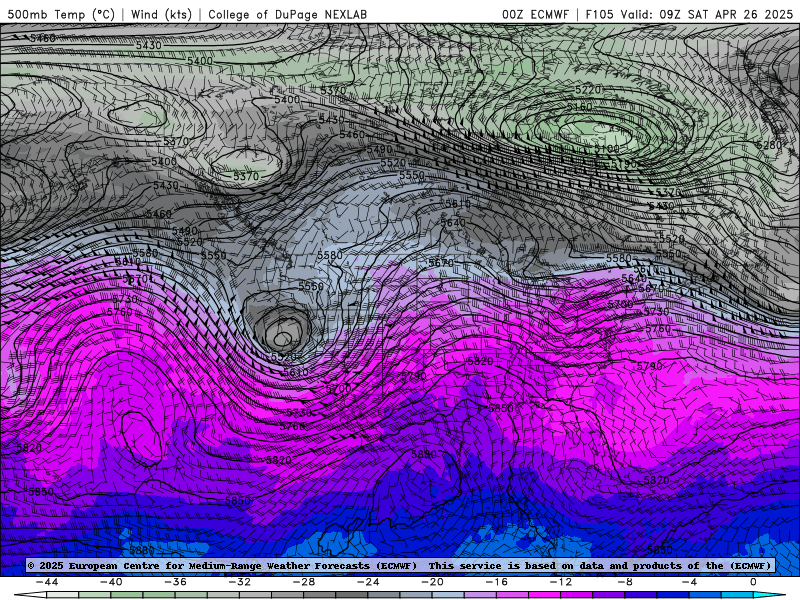
Task: Click the -40 color scale label
Action: (x=111, y=582)
